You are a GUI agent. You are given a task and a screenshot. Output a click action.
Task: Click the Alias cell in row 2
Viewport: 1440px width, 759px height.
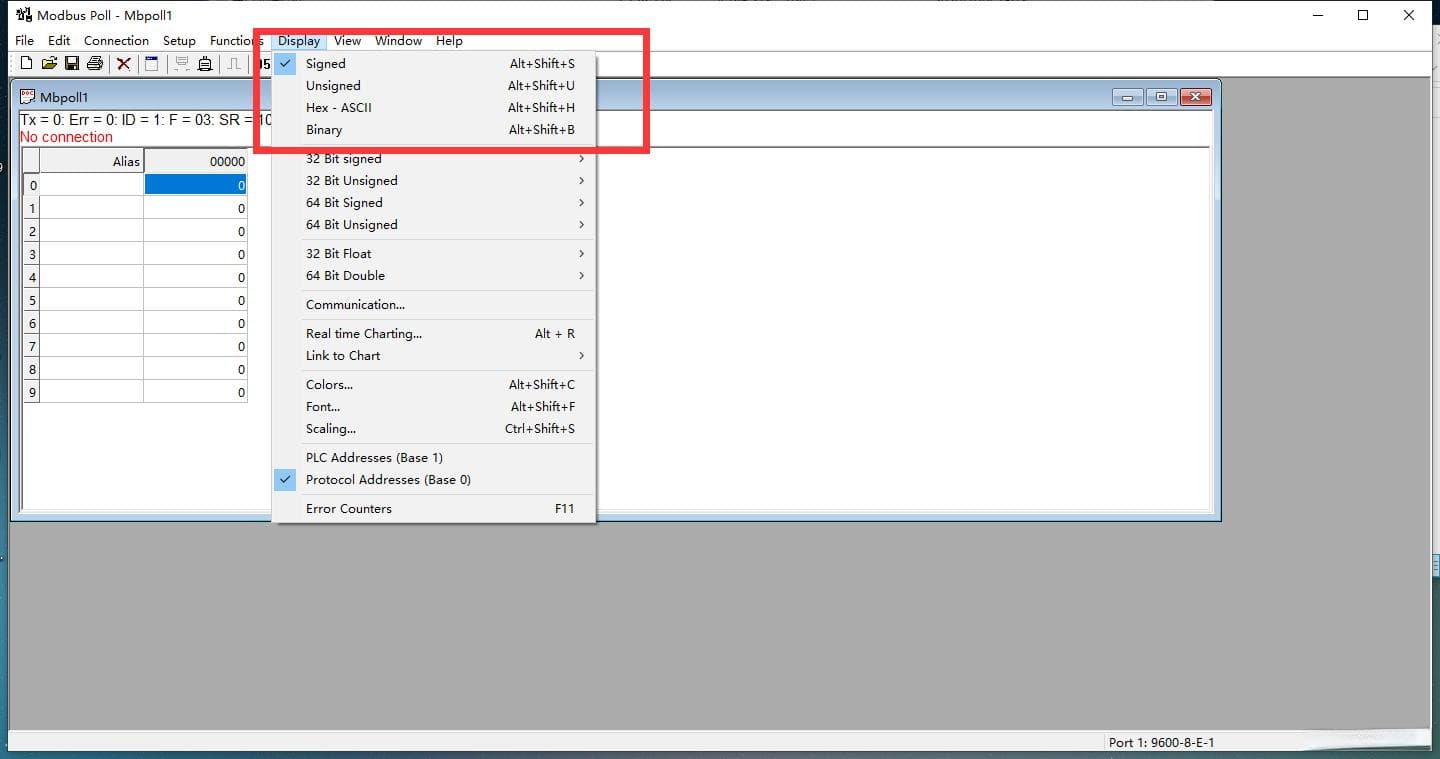pyautogui.click(x=92, y=231)
